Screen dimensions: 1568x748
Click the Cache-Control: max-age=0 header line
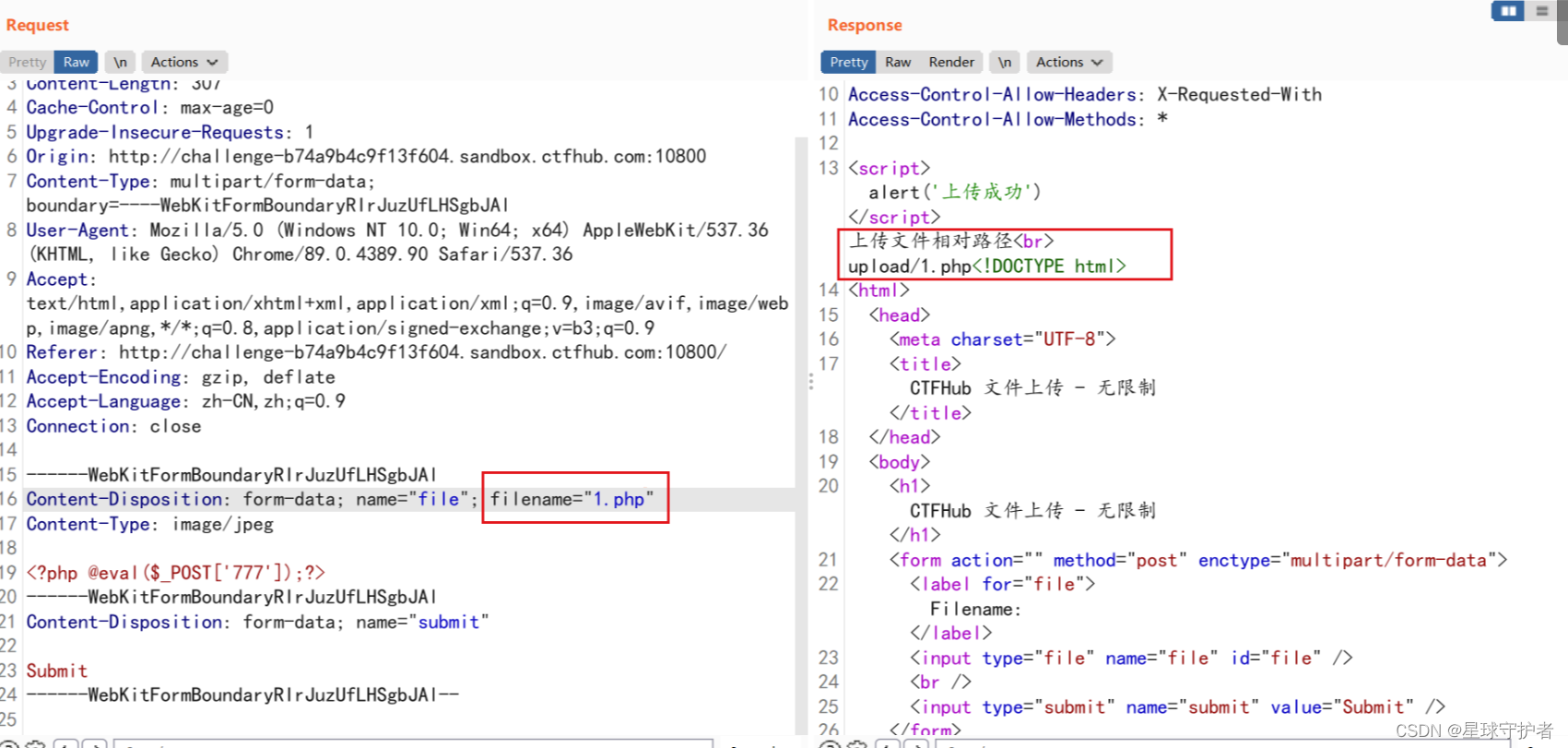149,108
